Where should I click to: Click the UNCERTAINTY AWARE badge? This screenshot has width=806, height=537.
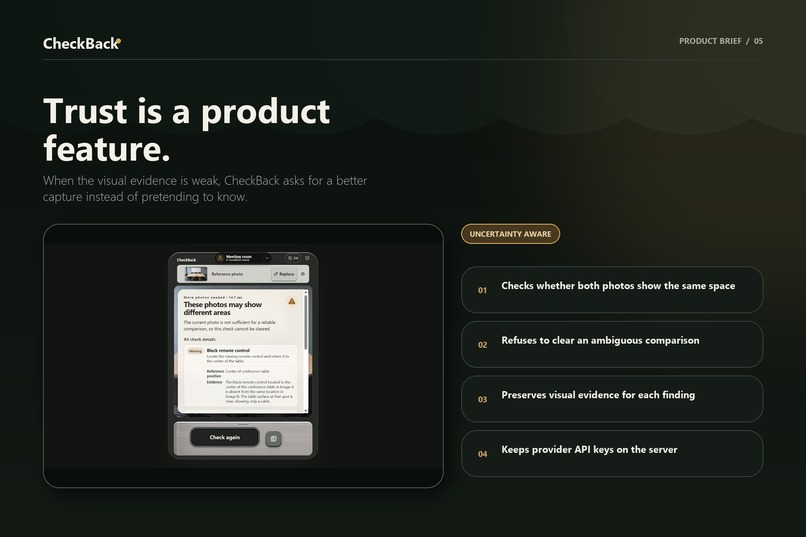click(510, 234)
